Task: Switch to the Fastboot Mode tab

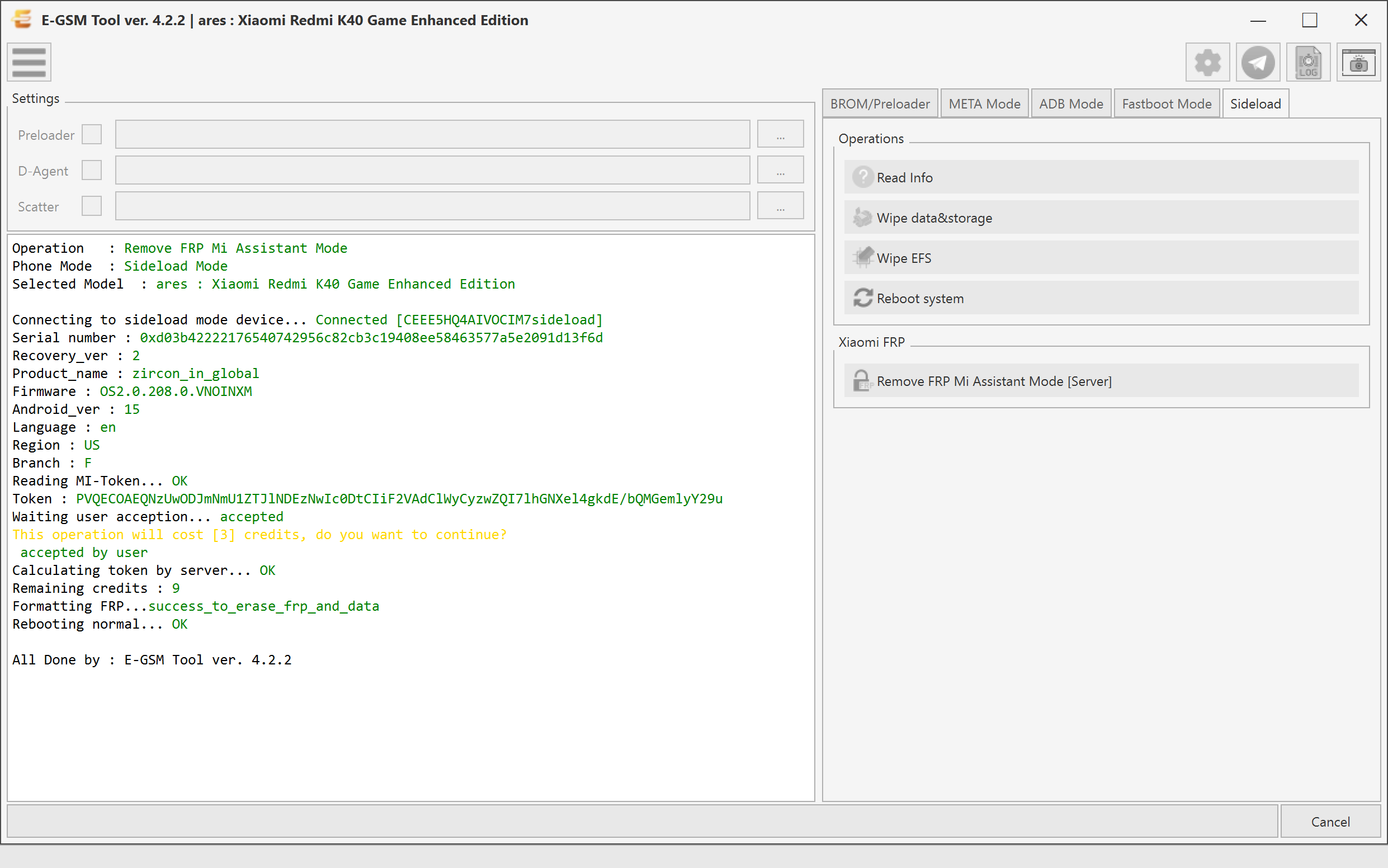Action: (x=1167, y=104)
